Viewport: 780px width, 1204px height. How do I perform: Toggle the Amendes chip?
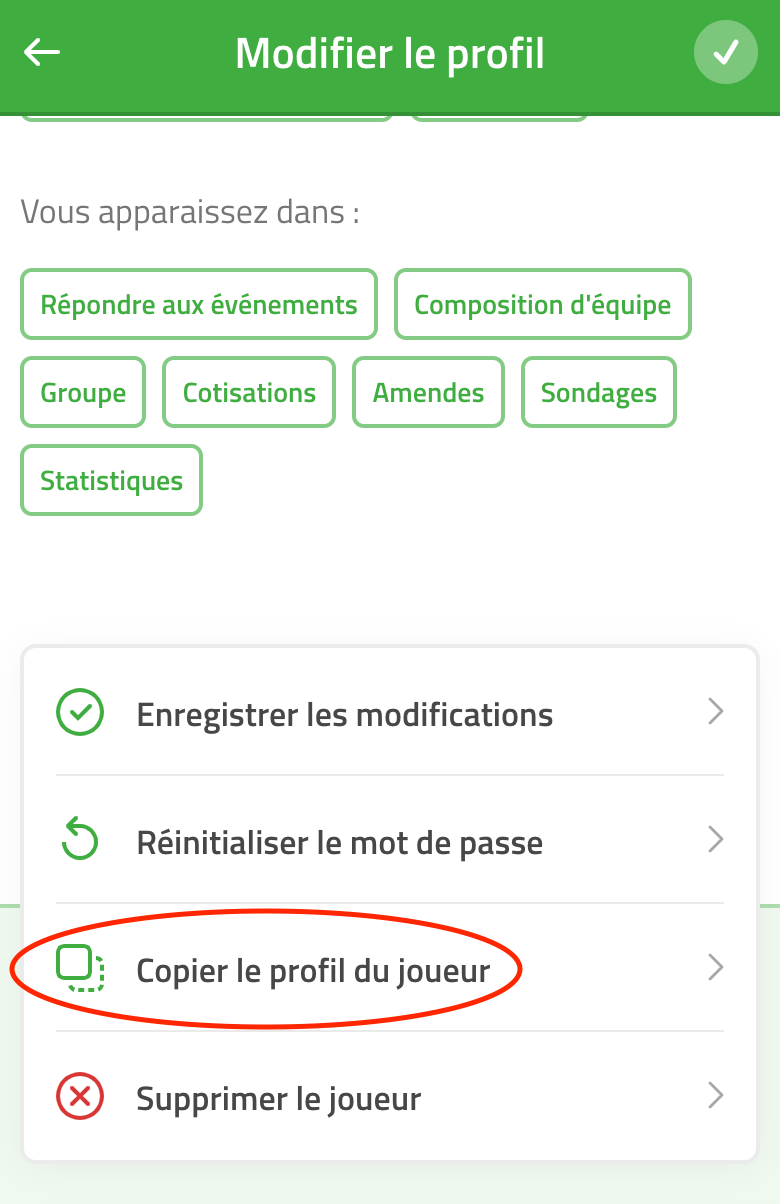point(428,392)
